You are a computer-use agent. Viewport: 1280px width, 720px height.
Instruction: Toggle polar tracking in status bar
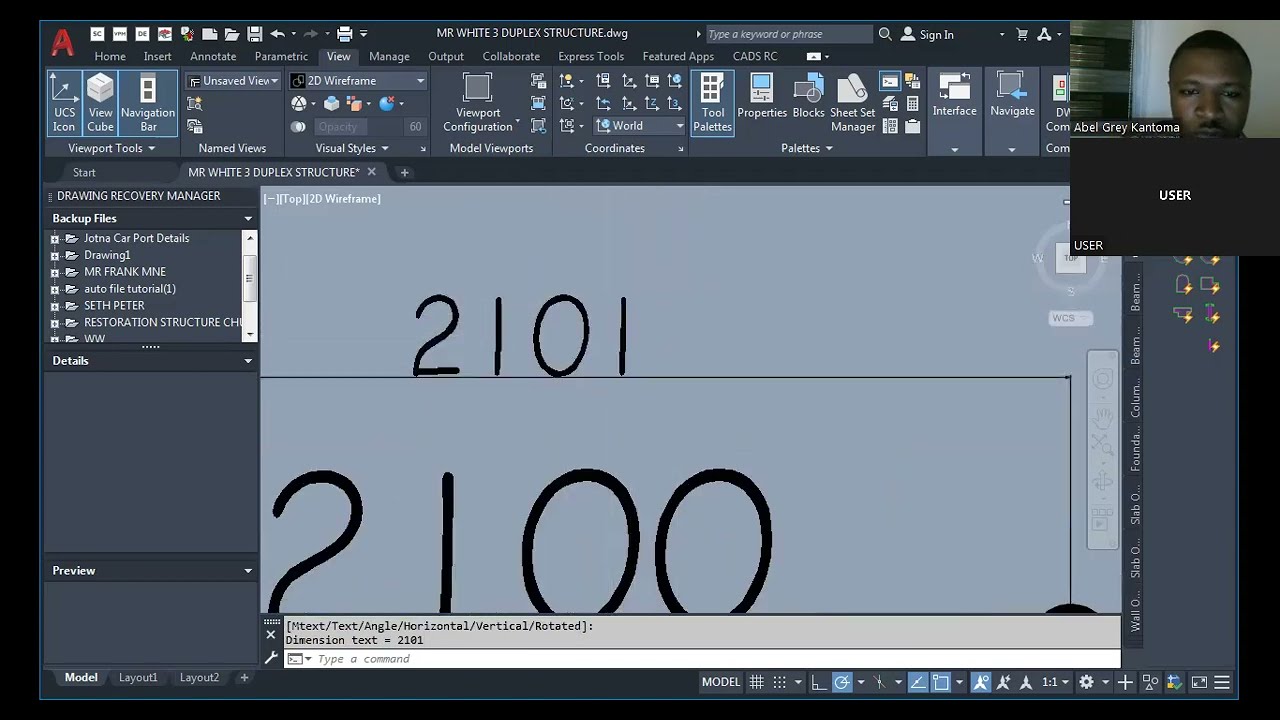(842, 682)
